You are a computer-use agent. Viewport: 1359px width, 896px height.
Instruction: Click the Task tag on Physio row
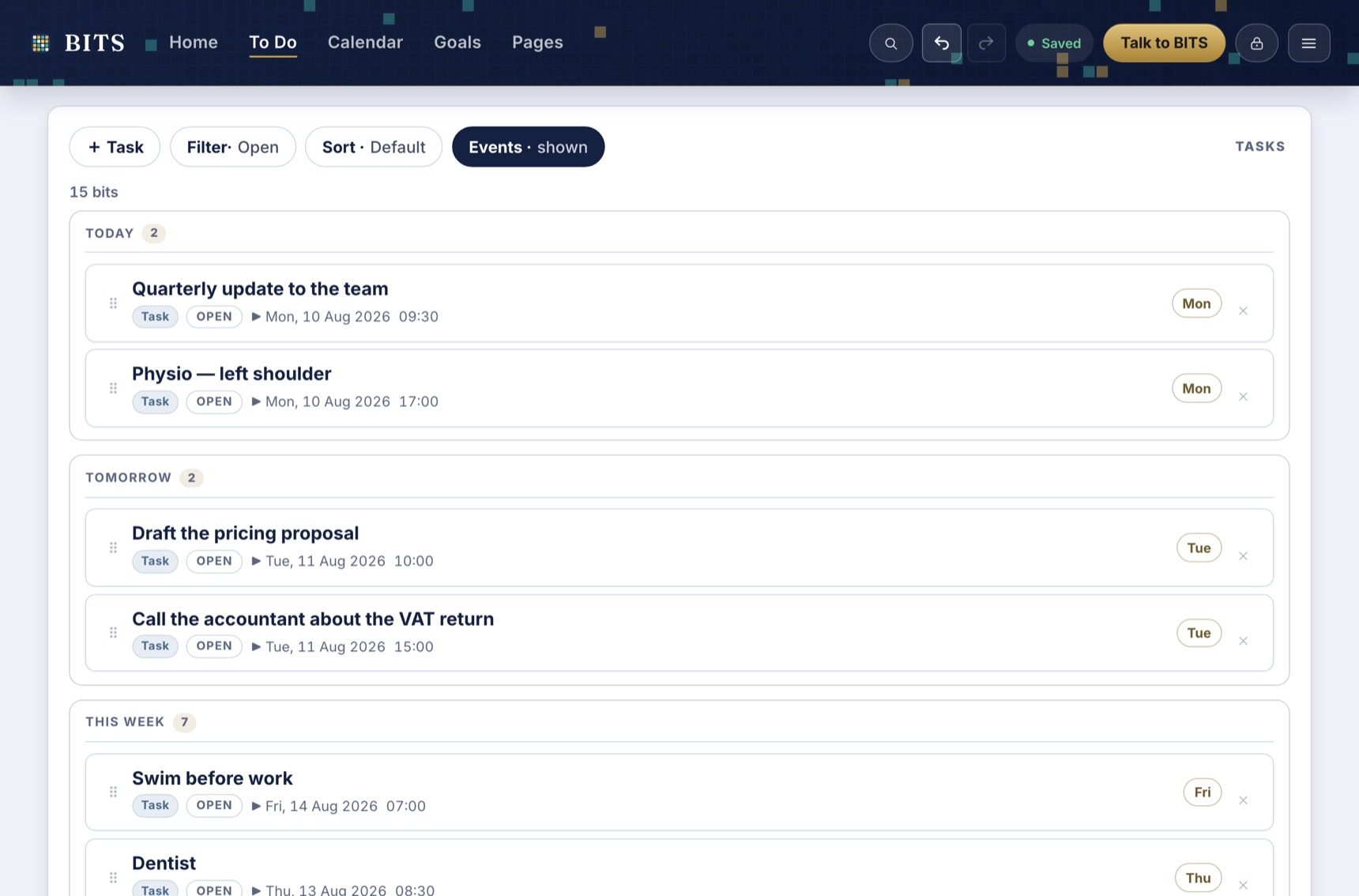click(155, 401)
